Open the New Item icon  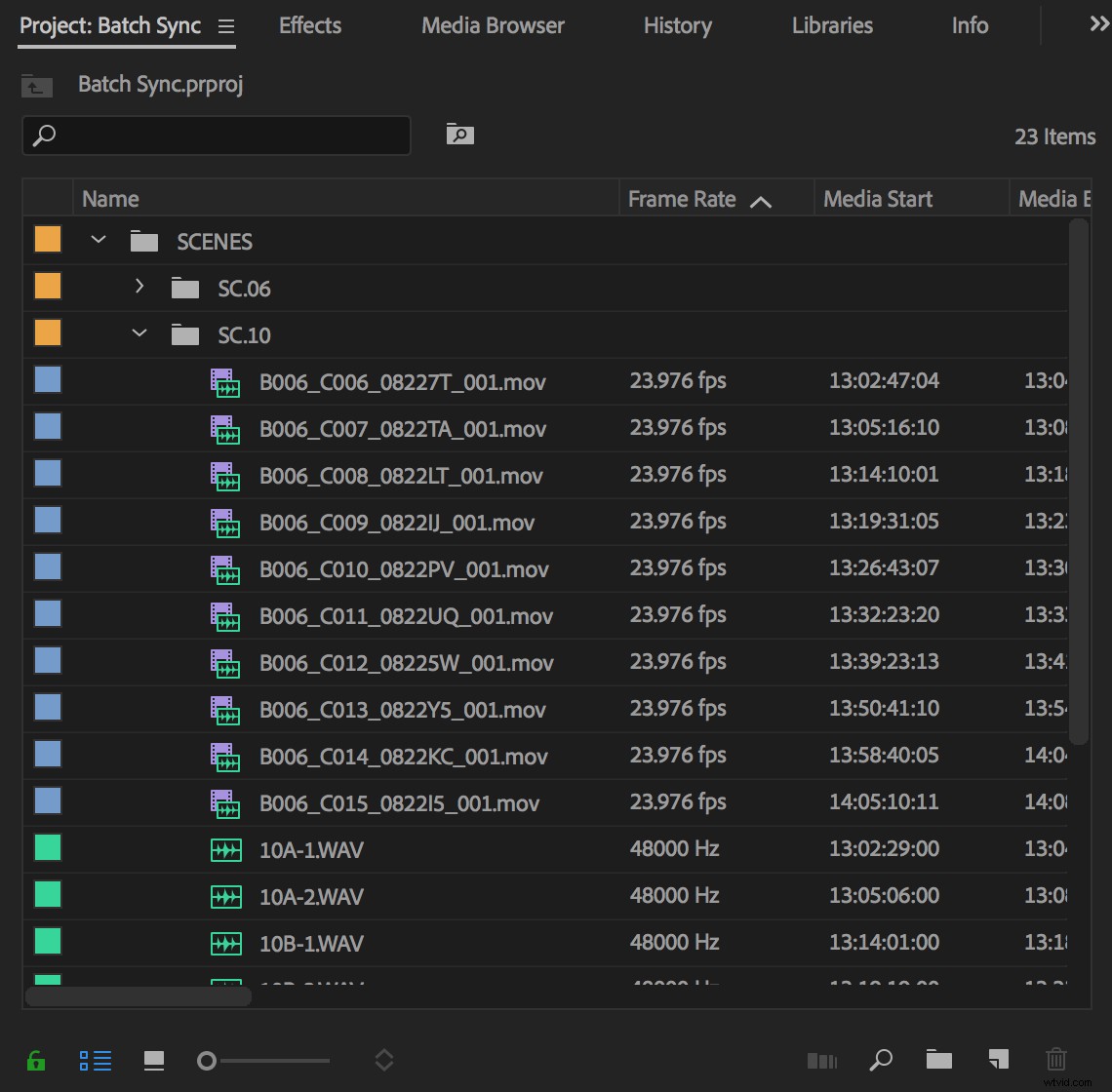point(997,1060)
